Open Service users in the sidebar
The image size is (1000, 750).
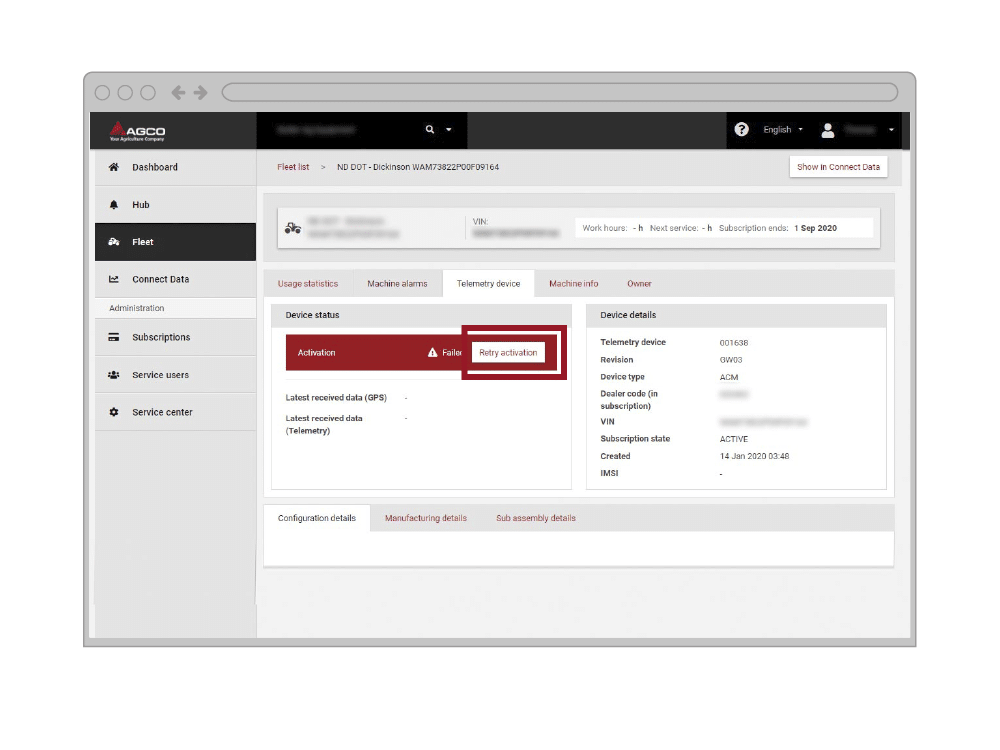point(175,375)
